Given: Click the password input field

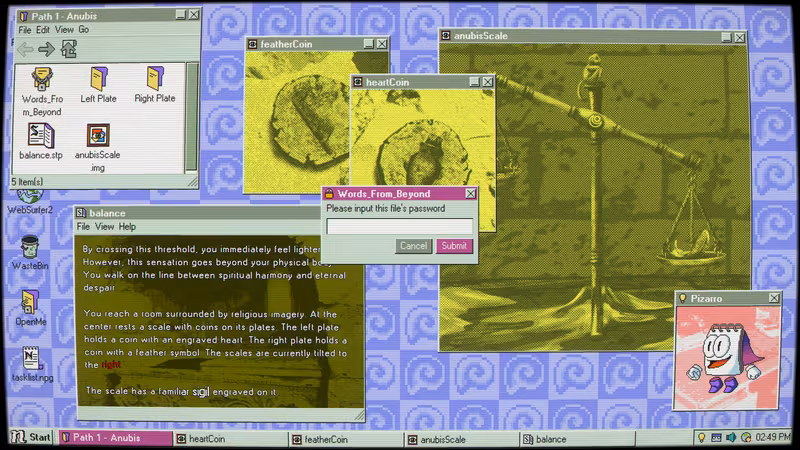Looking at the screenshot, I should click(x=399, y=226).
